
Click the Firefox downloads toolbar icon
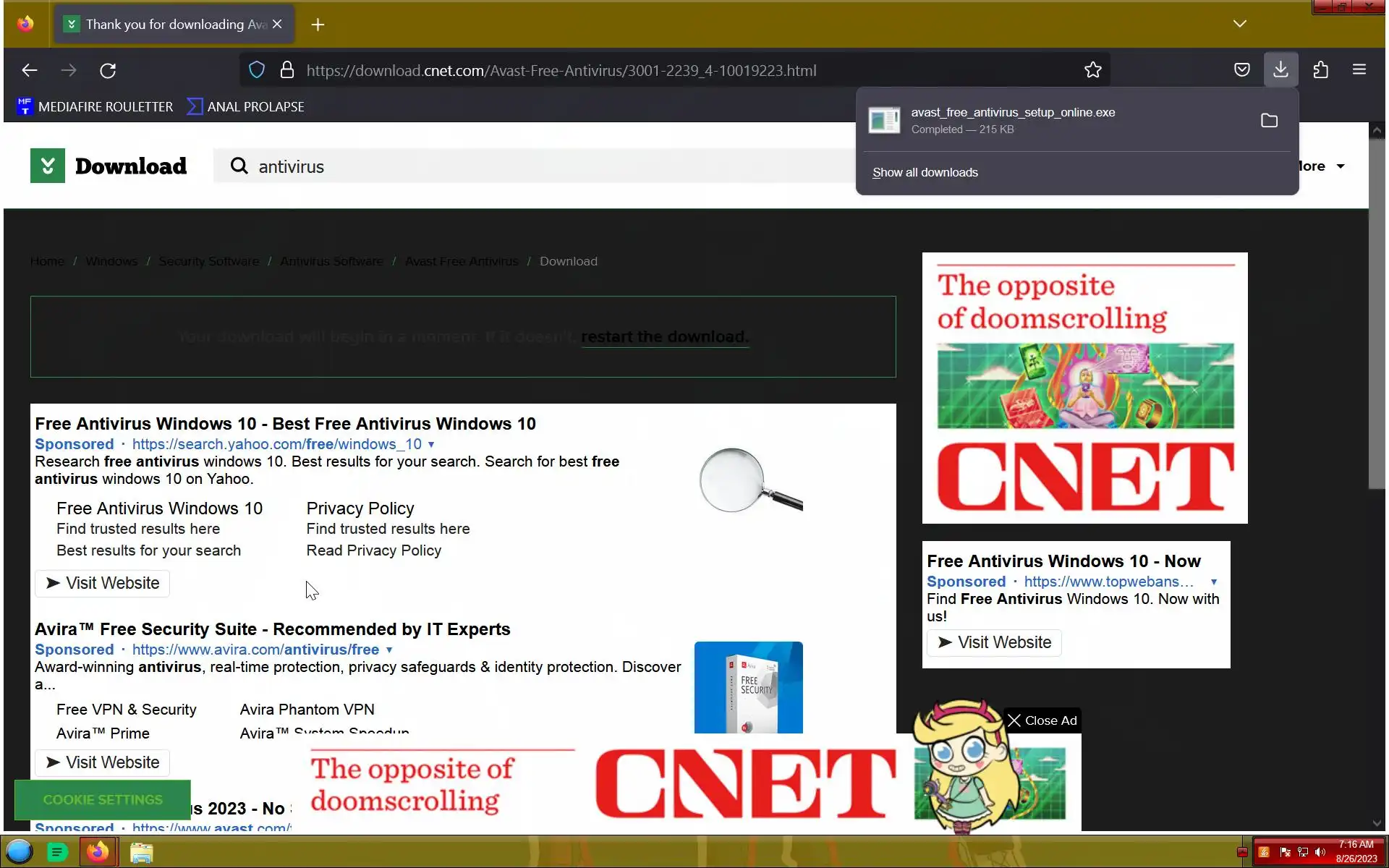[1280, 69]
